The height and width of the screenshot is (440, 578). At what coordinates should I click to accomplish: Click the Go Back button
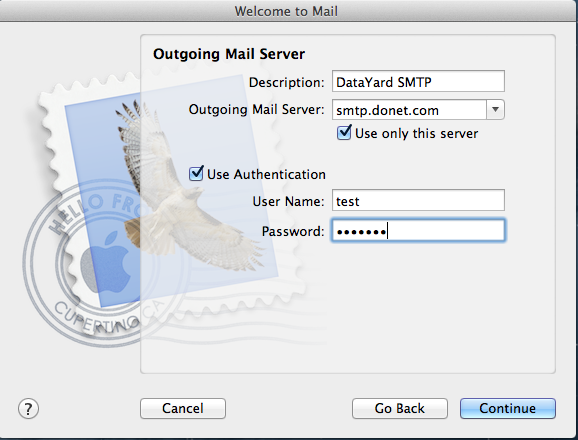[x=400, y=408]
